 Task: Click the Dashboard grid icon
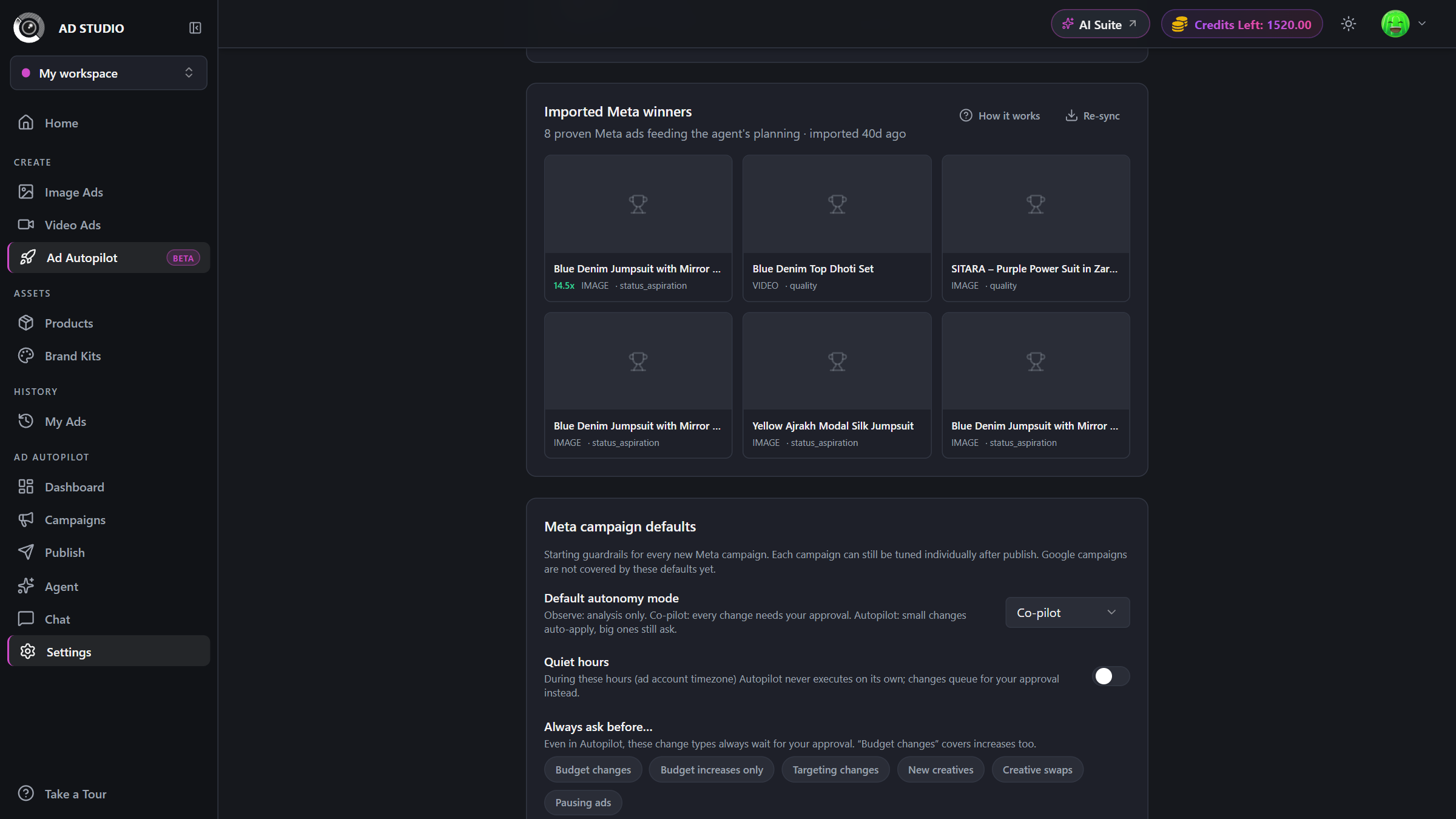coord(25,487)
